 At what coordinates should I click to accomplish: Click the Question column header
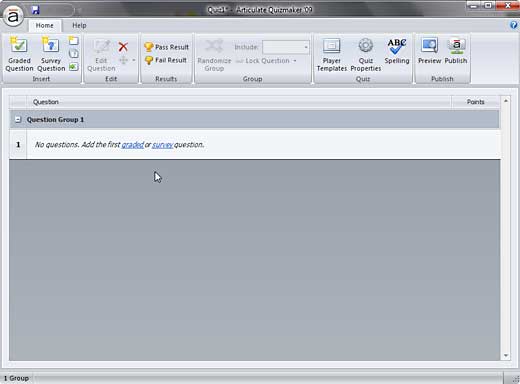coord(239,102)
